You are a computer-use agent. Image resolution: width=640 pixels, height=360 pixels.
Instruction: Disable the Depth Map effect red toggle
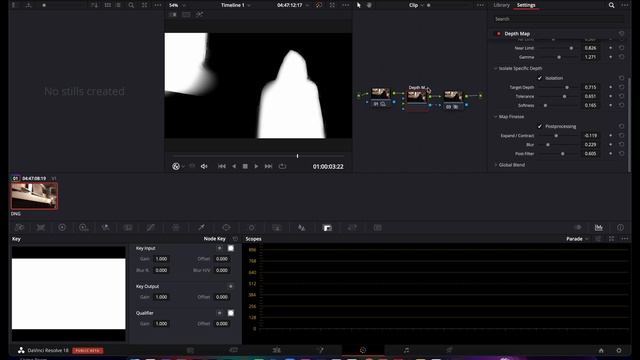click(498, 34)
